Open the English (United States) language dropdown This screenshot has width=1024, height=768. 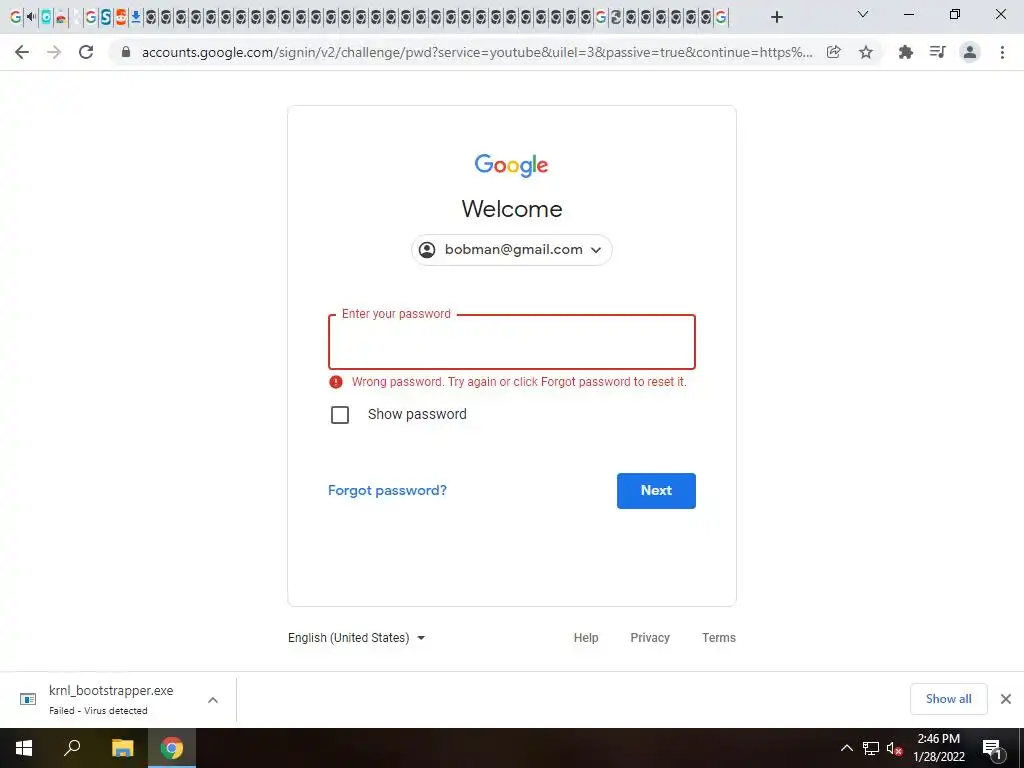tap(357, 638)
